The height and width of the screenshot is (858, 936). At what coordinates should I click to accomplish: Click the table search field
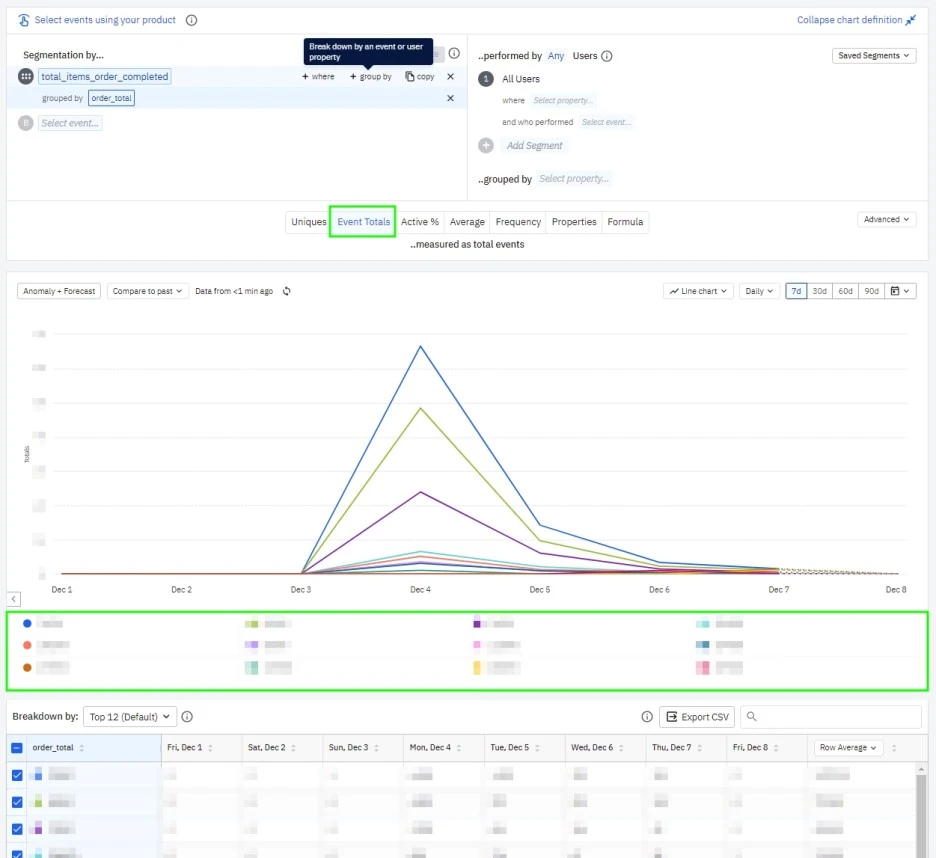[830, 716]
